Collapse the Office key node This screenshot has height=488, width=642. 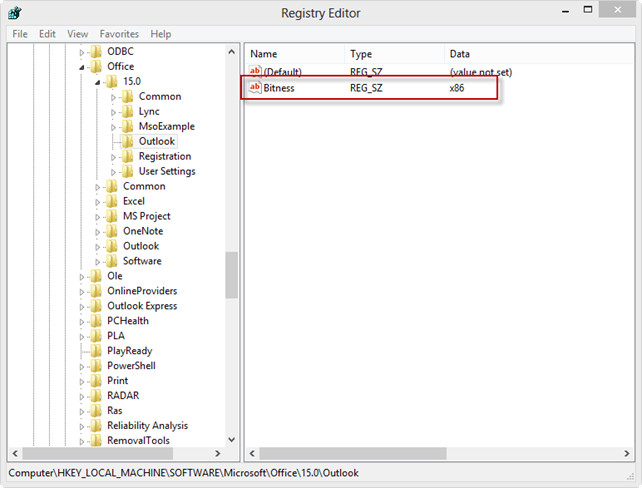[x=81, y=67]
